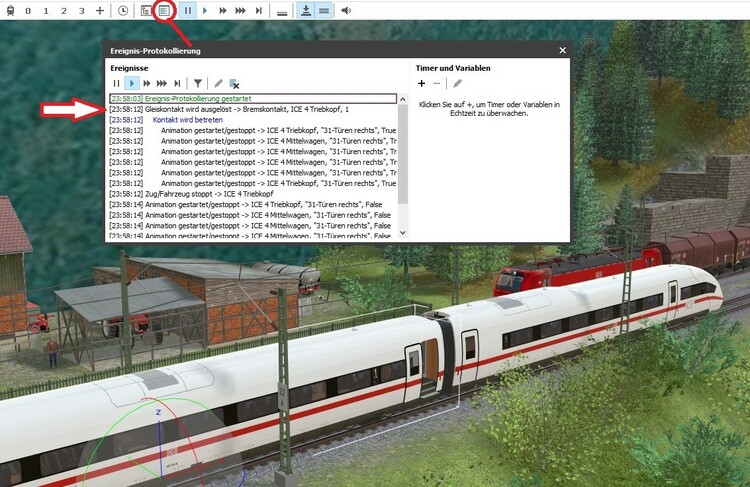
Task: Toggle the snap-to-ground download-style icon
Action: (x=306, y=10)
